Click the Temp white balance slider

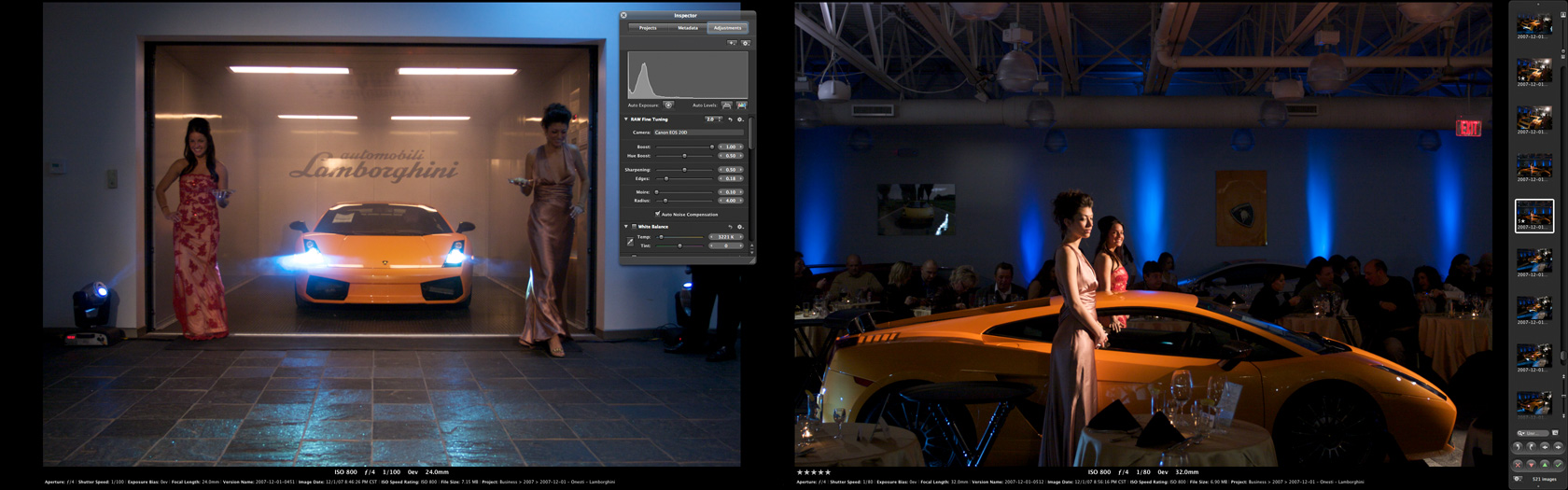coord(680,237)
